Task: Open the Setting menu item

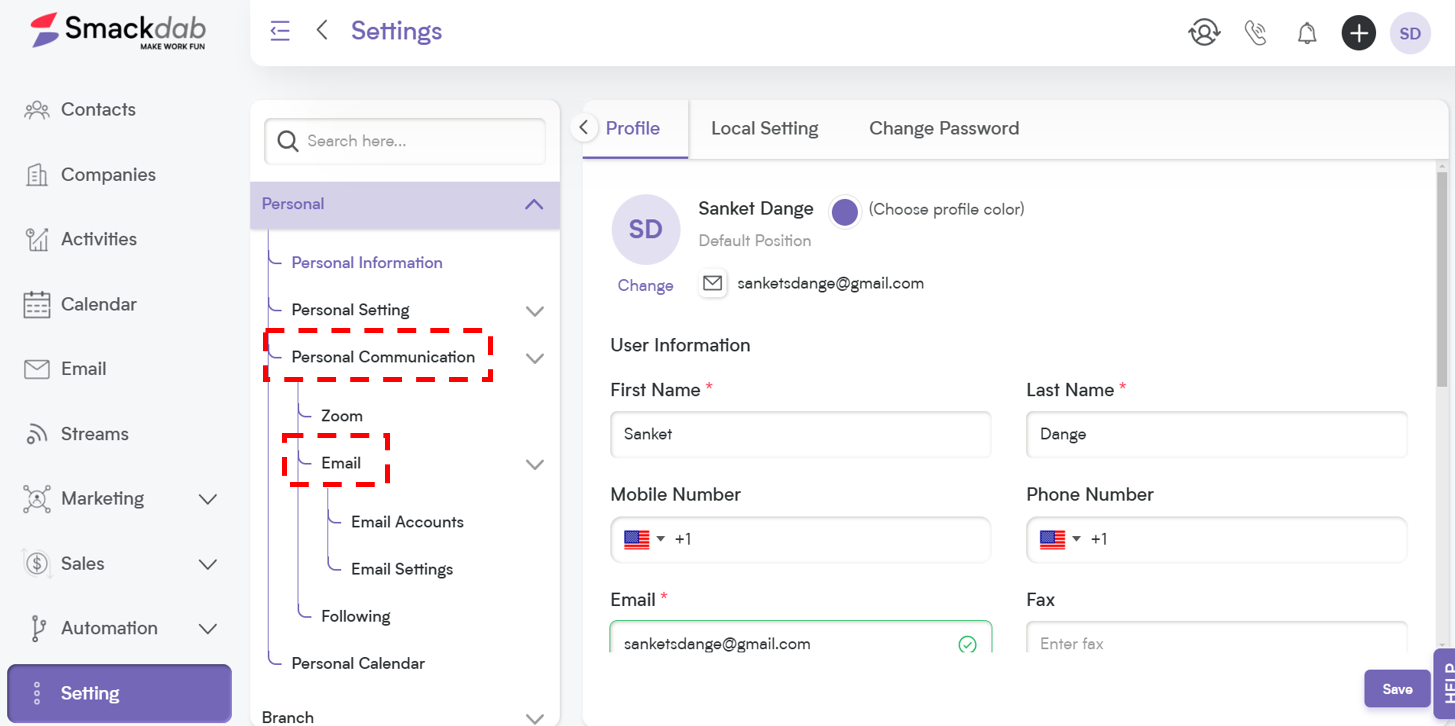Action: click(119, 693)
